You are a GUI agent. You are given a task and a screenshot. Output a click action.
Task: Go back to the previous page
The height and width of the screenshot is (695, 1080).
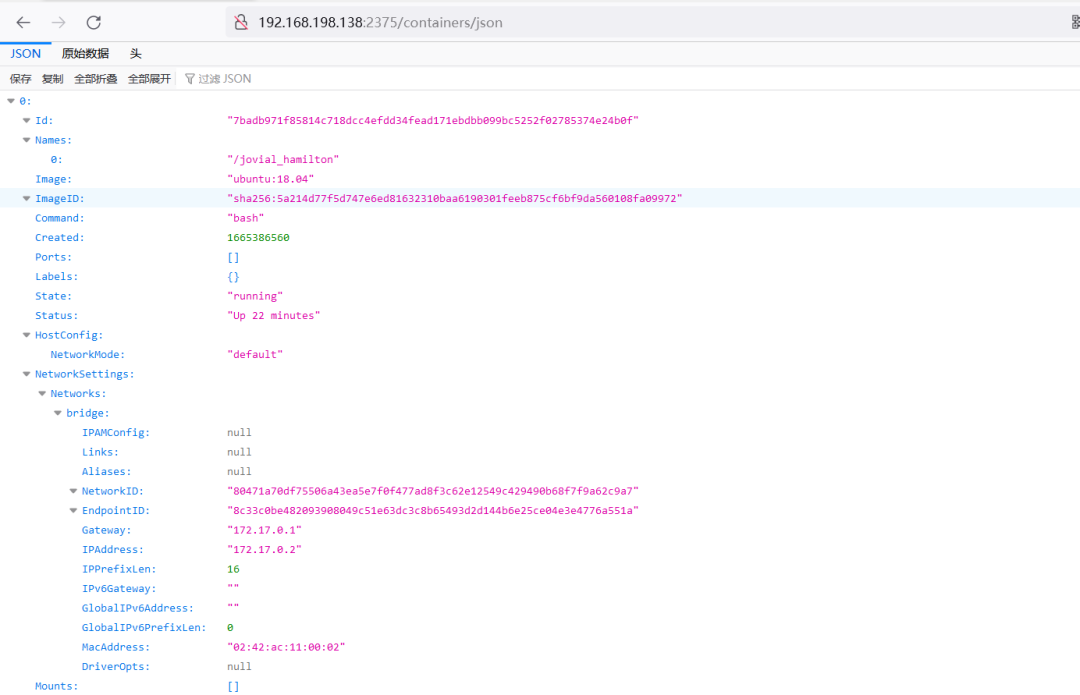[x=23, y=23]
